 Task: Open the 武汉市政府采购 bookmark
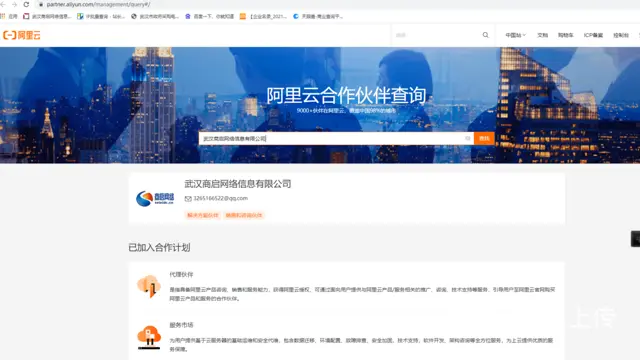155,16
